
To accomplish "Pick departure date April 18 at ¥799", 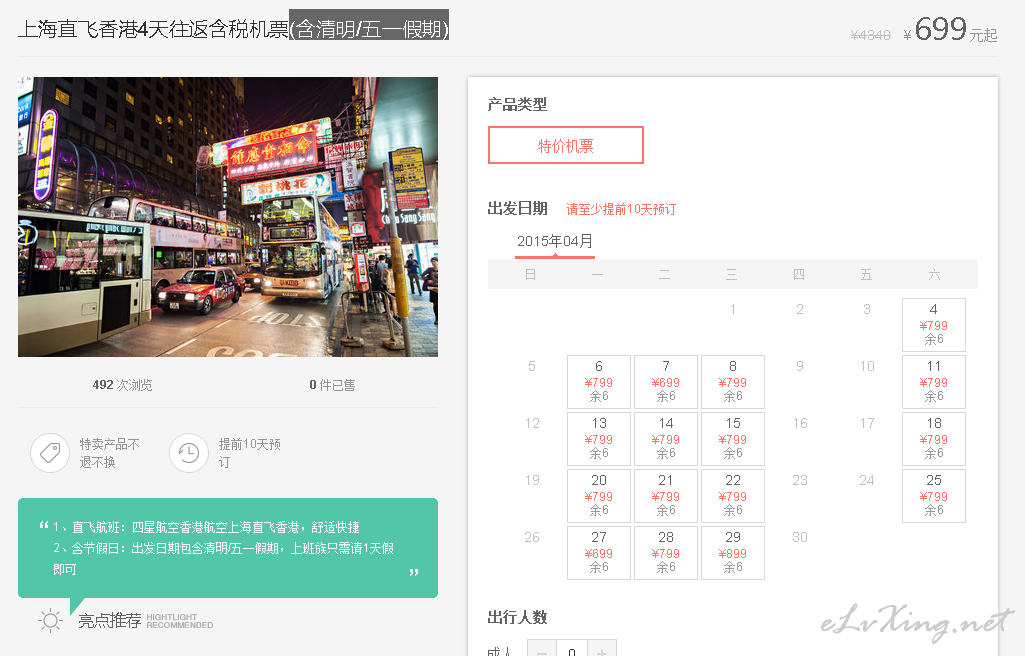I will click(x=933, y=438).
